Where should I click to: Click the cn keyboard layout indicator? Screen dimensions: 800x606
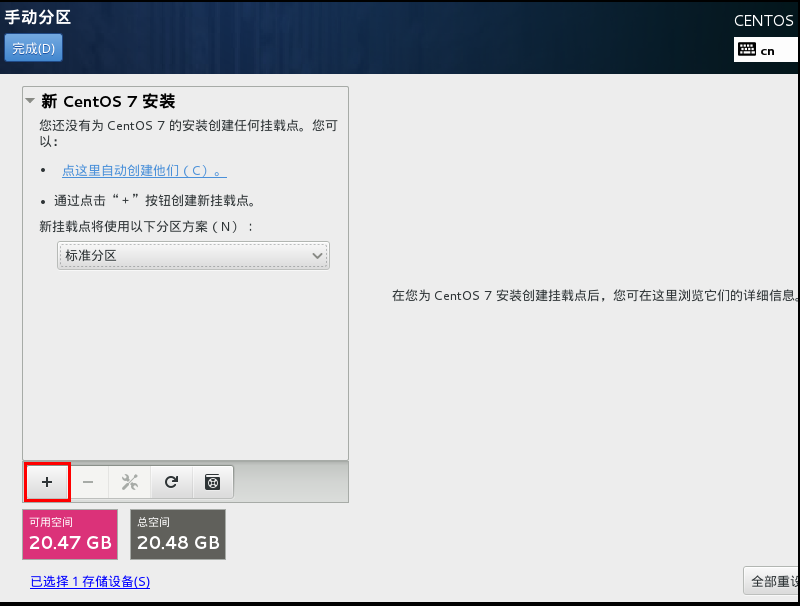coord(767,50)
